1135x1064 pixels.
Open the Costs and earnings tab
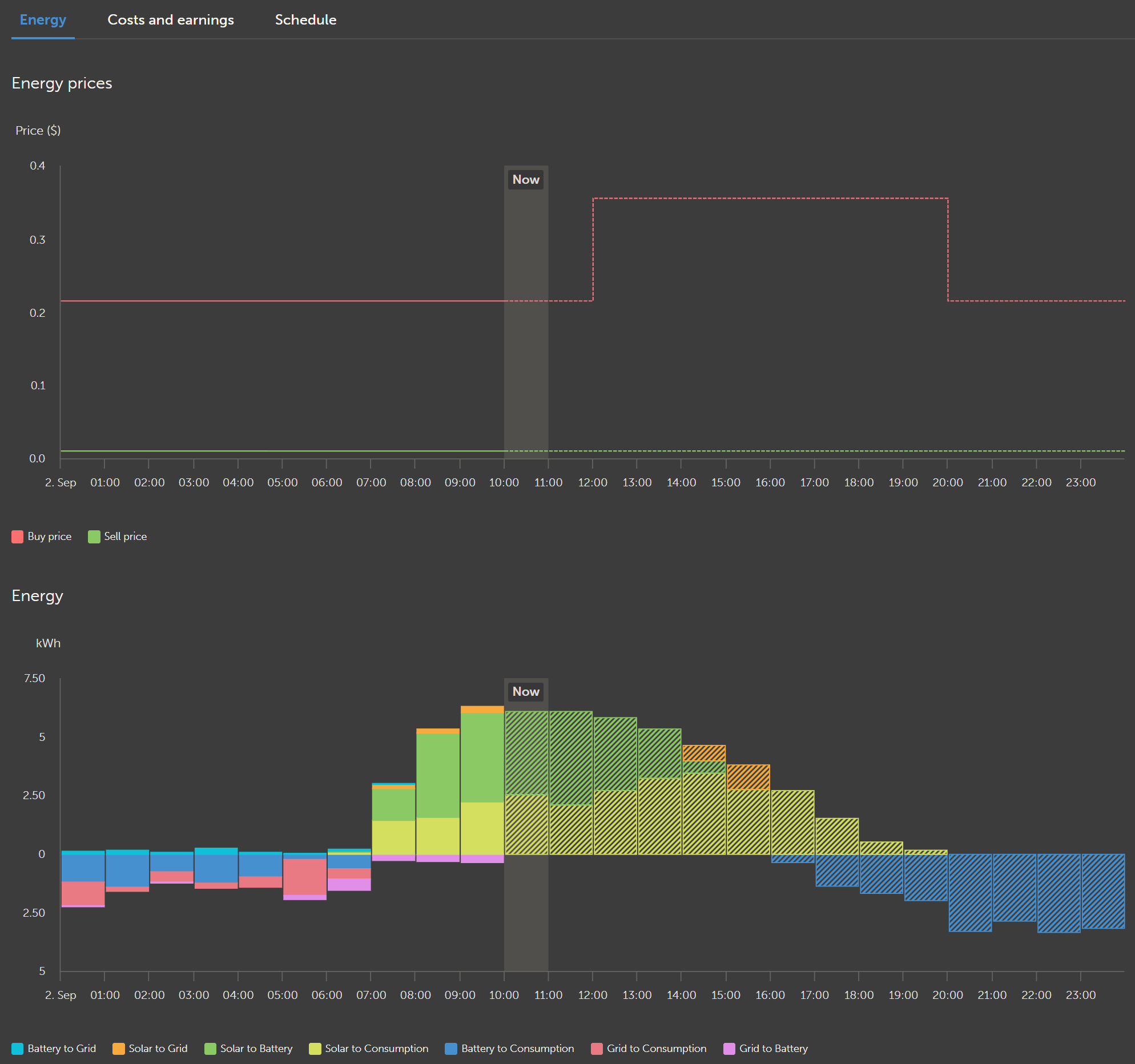tap(170, 20)
